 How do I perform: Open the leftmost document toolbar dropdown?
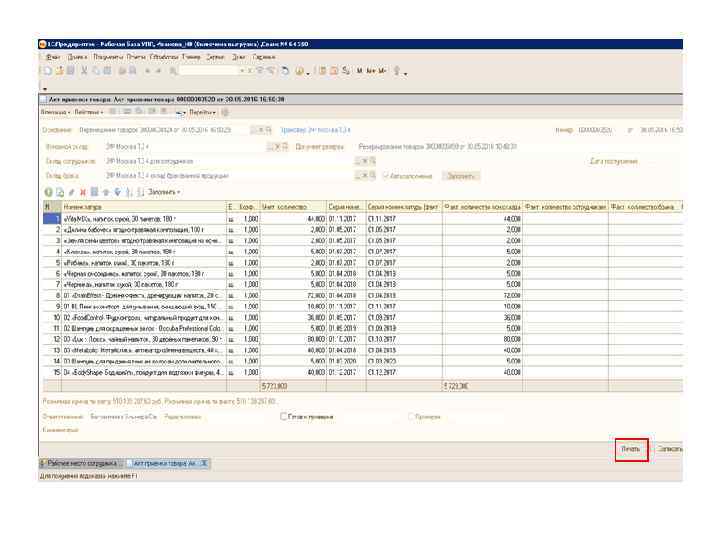(55, 112)
